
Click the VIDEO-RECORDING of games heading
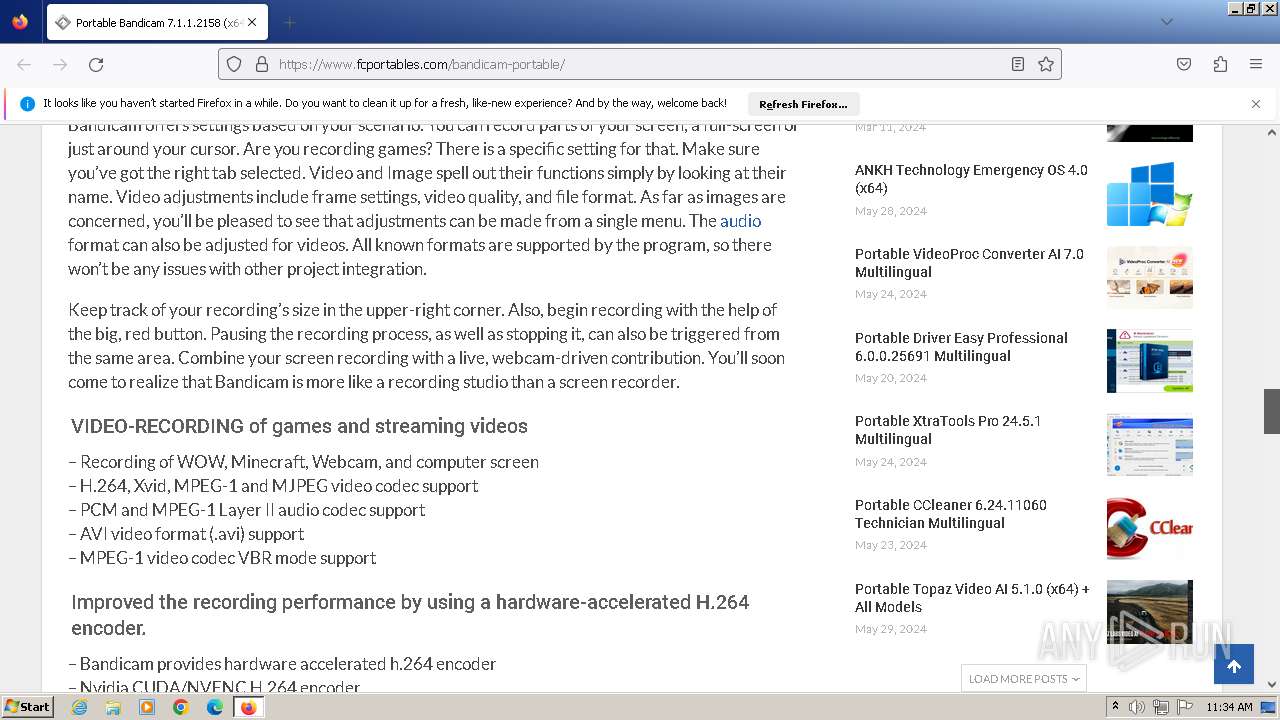299,426
